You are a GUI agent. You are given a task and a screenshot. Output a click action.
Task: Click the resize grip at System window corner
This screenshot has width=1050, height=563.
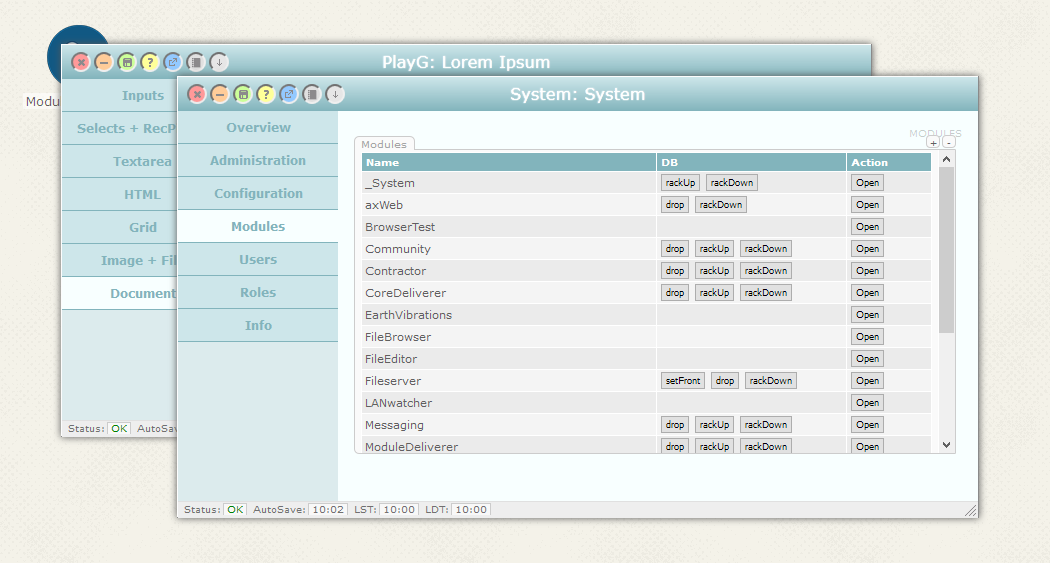(x=969, y=510)
